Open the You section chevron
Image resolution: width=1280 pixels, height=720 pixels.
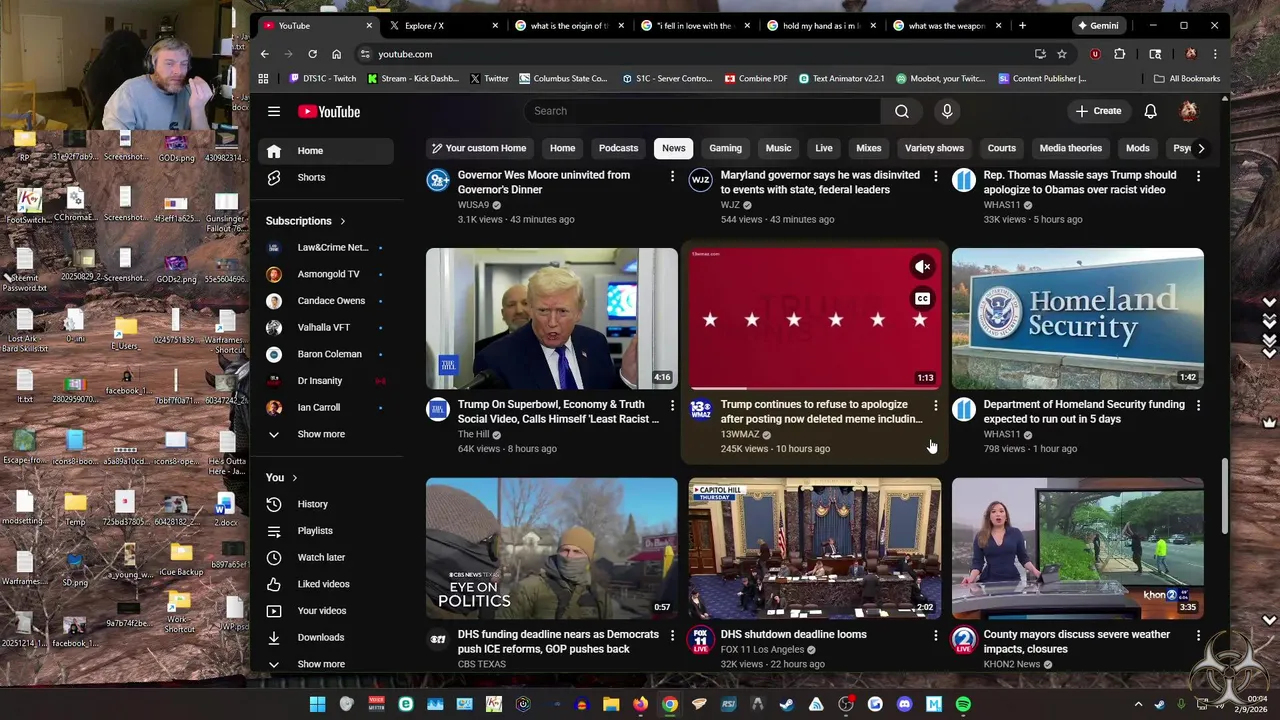pos(294,478)
